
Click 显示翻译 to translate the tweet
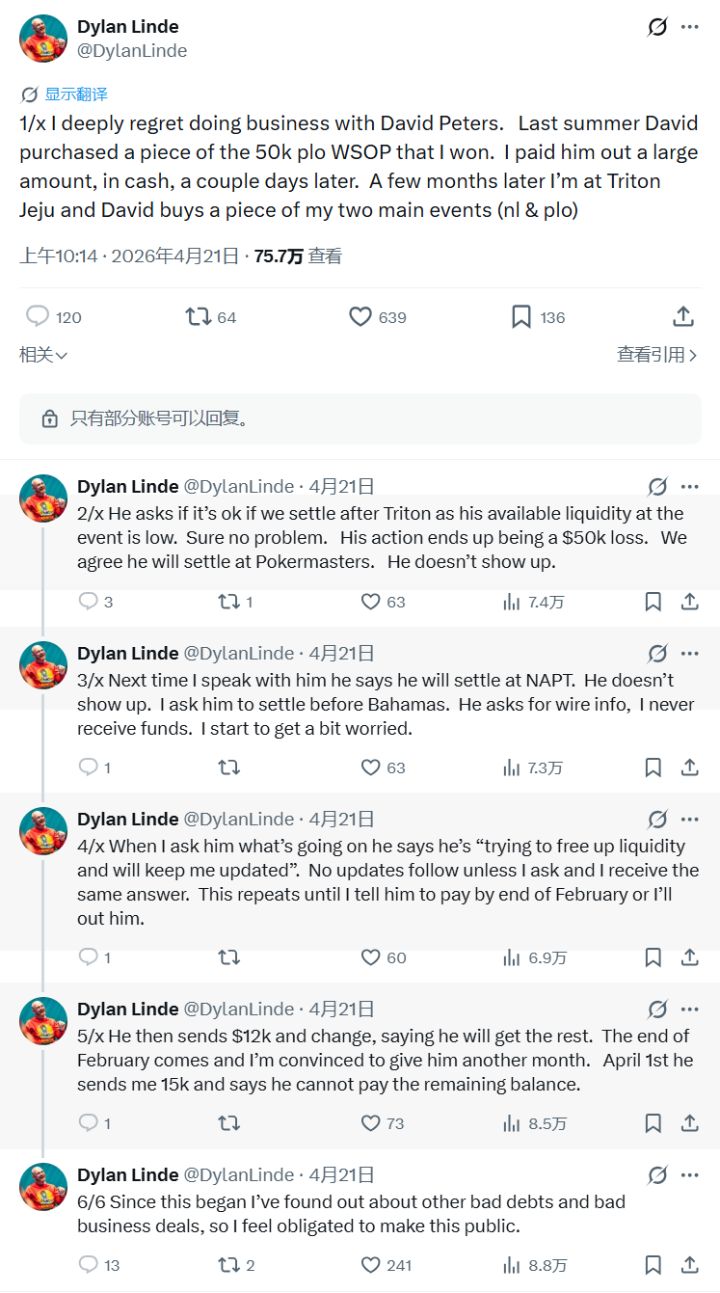60,92
